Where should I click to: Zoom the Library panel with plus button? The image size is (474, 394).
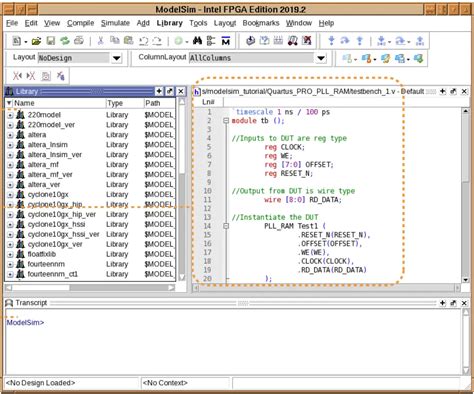click(159, 91)
